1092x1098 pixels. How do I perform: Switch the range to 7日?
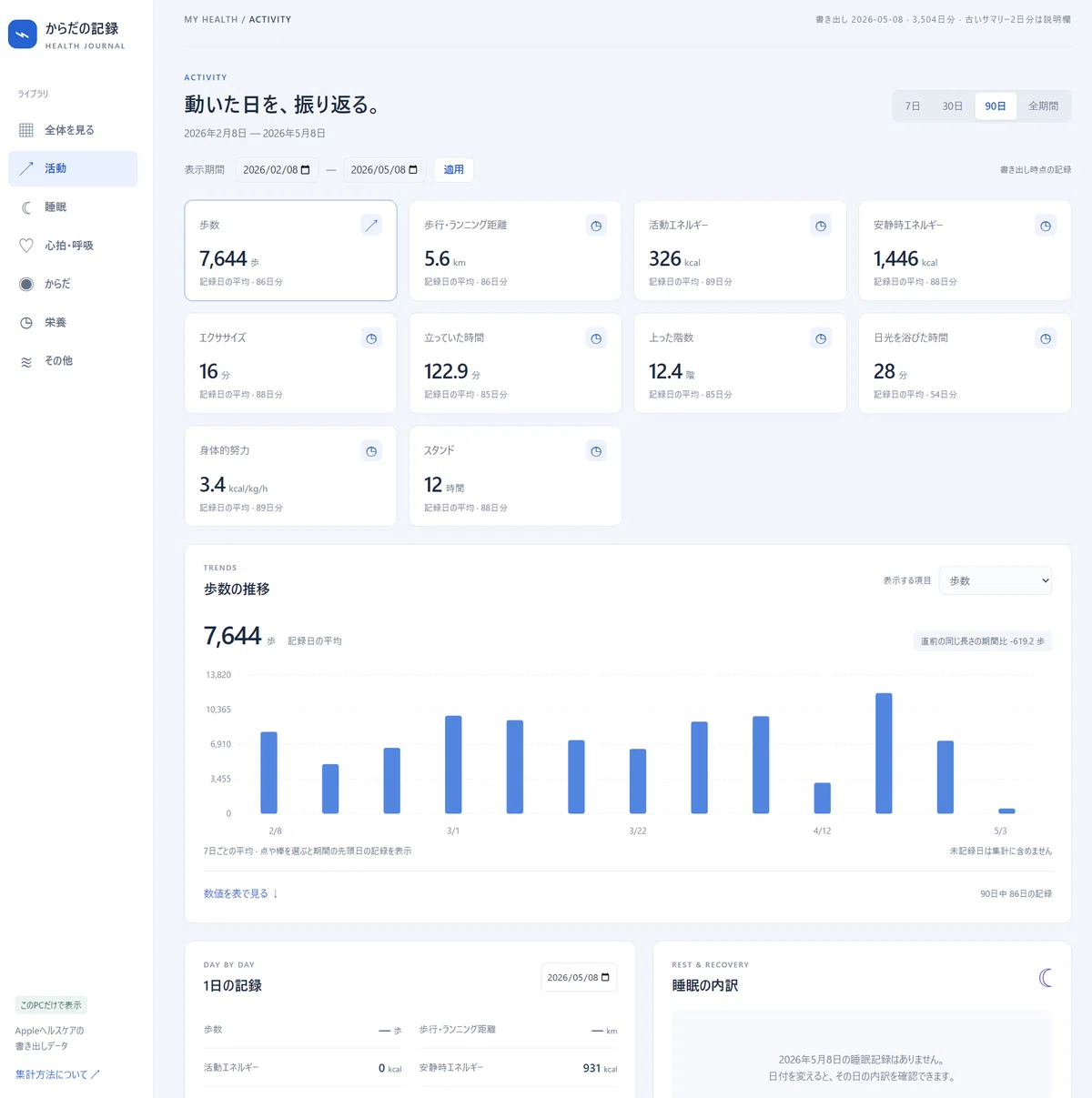tap(912, 106)
